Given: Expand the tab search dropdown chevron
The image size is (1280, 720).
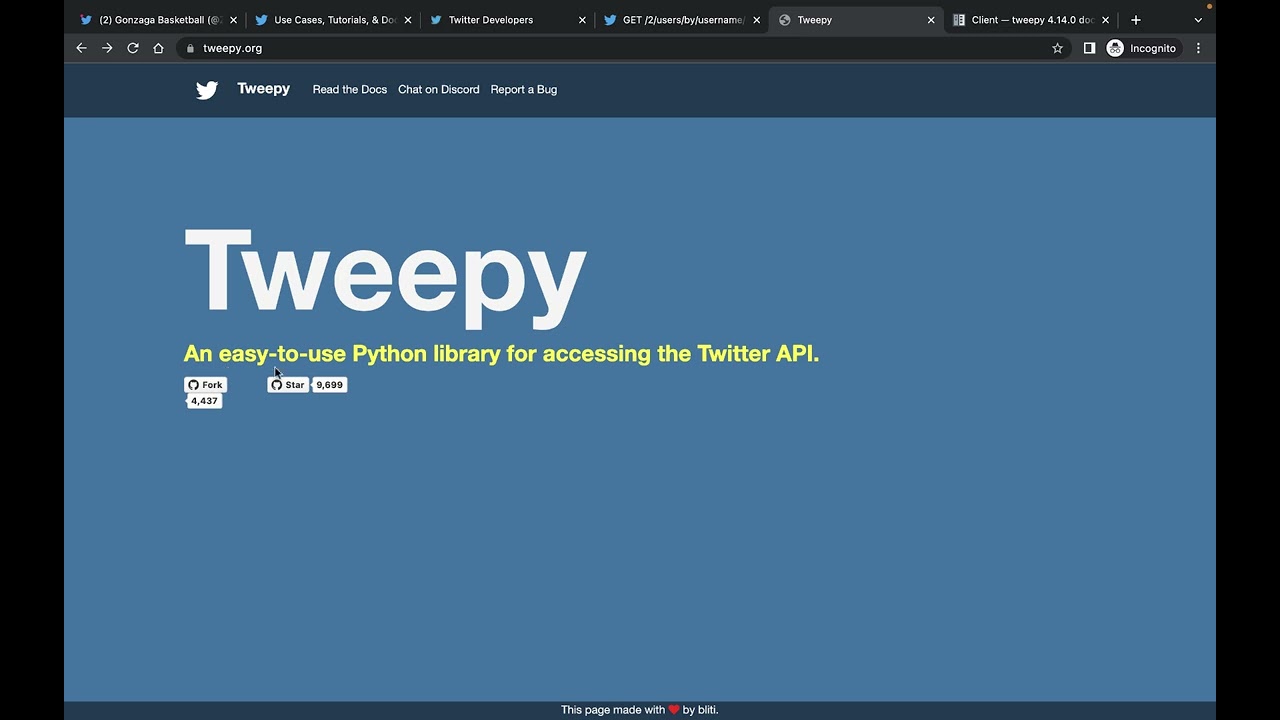Looking at the screenshot, I should point(1198,20).
